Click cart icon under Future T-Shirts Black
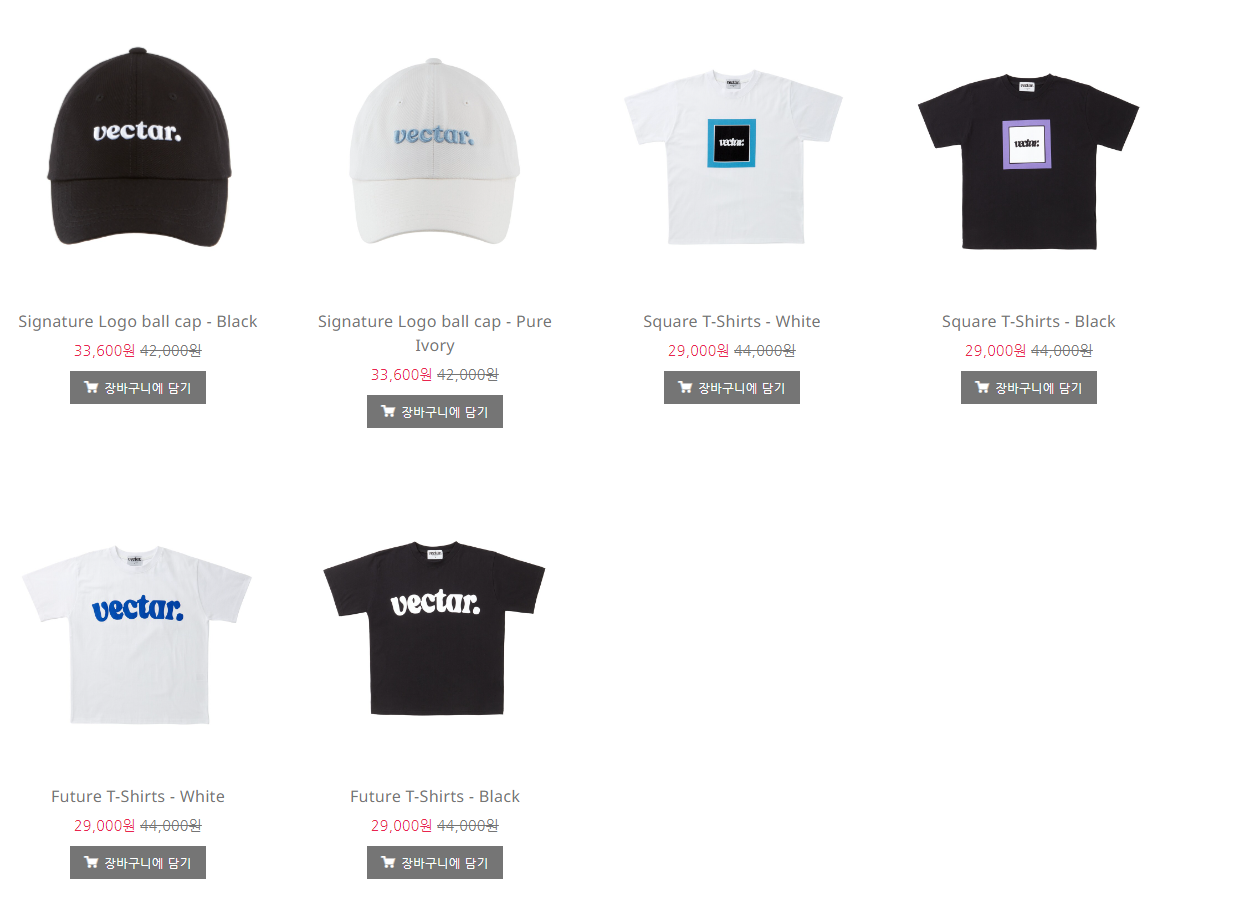 [388, 863]
